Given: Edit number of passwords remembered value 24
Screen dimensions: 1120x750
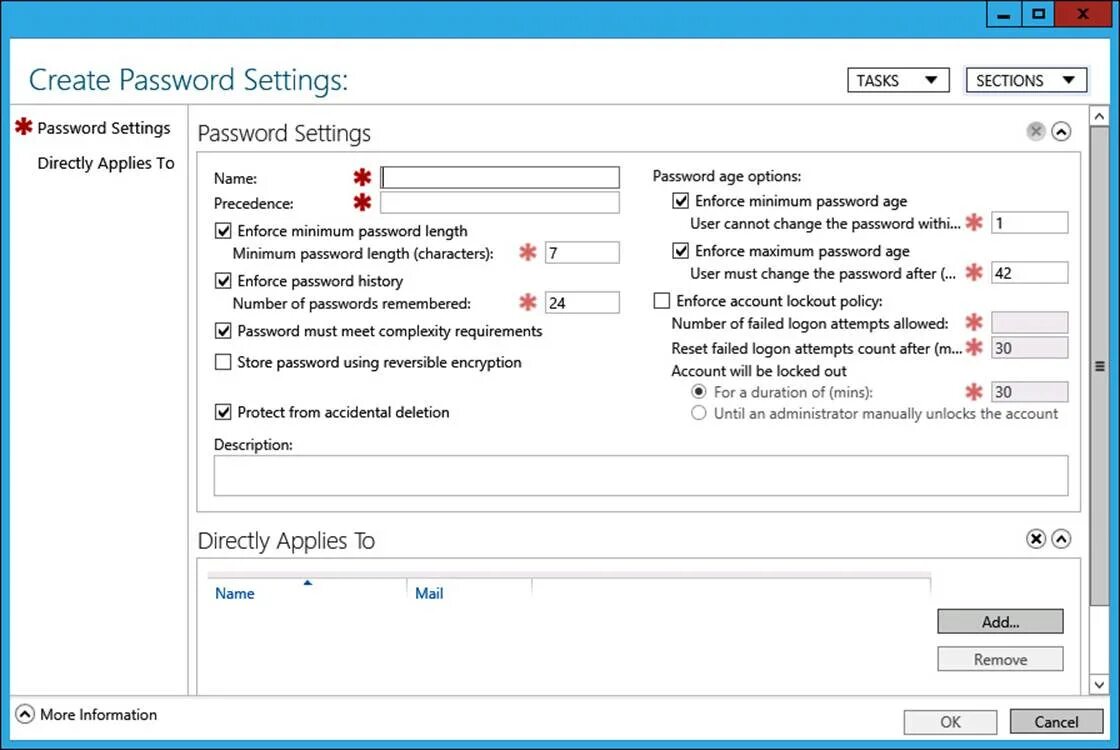Looking at the screenshot, I should (x=582, y=303).
